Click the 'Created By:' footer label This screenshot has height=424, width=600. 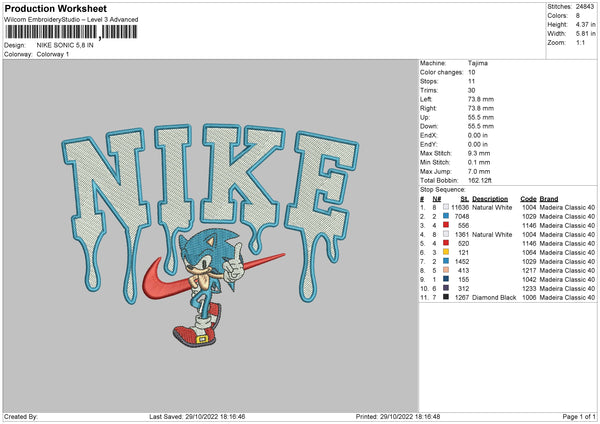pos(21,416)
